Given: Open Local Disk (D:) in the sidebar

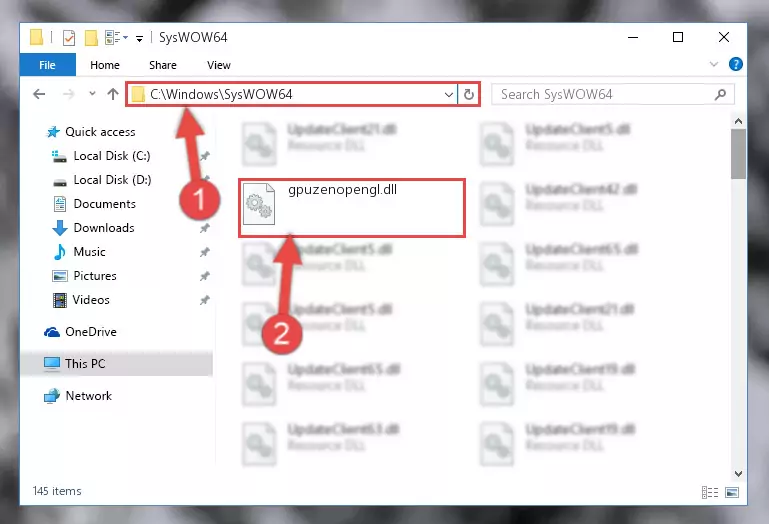Looking at the screenshot, I should pyautogui.click(x=112, y=180).
